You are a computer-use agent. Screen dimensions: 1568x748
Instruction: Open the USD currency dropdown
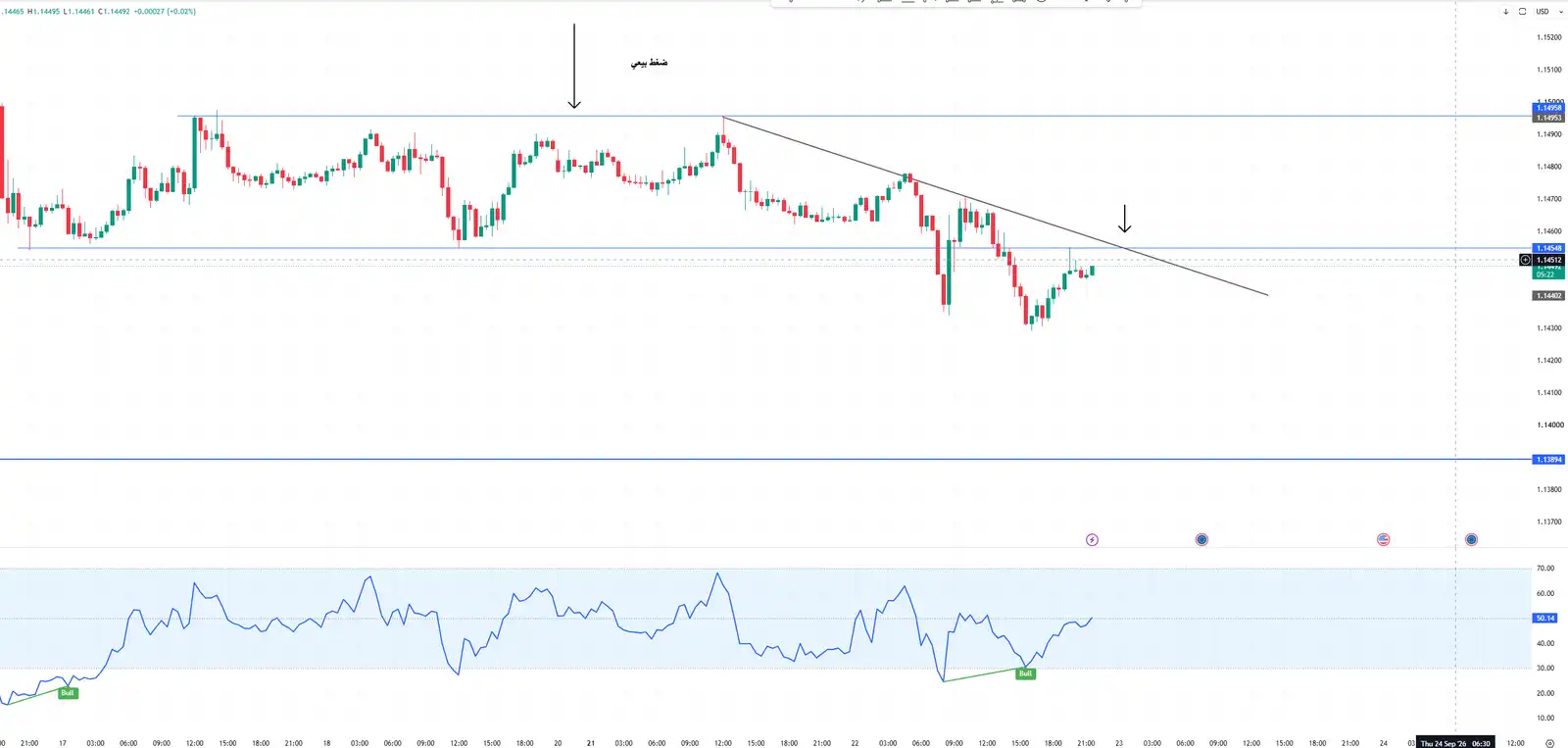coord(1548,12)
